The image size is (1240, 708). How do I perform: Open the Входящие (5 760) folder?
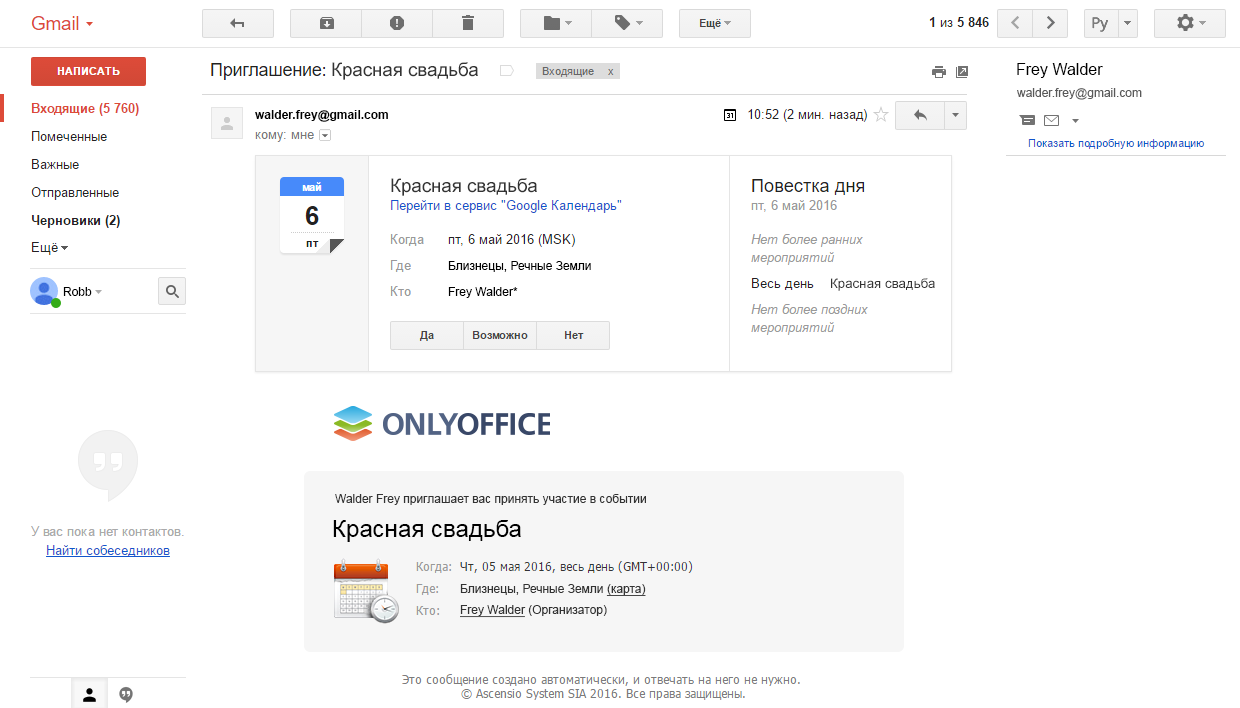[85, 108]
